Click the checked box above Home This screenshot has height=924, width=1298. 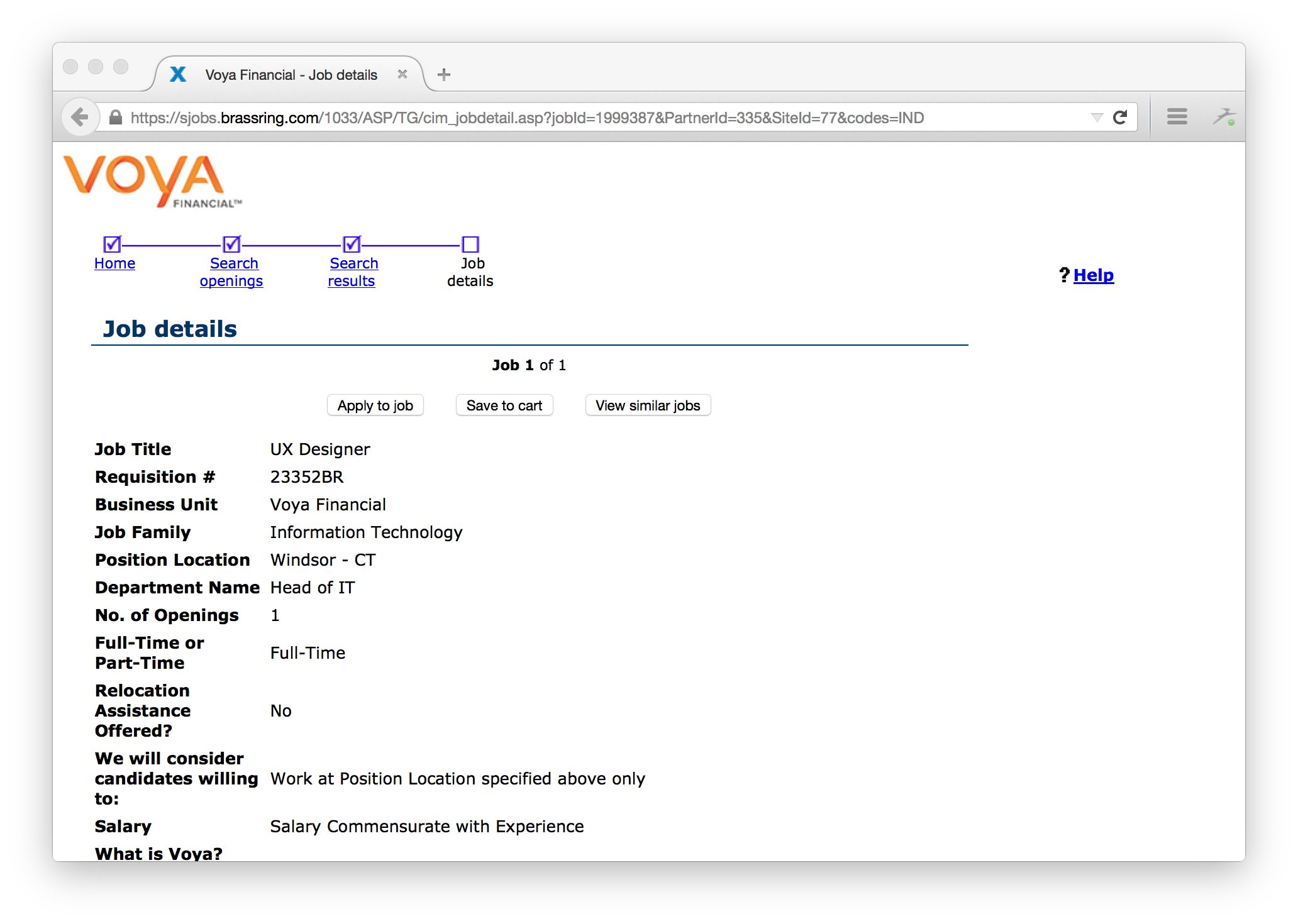[112, 244]
